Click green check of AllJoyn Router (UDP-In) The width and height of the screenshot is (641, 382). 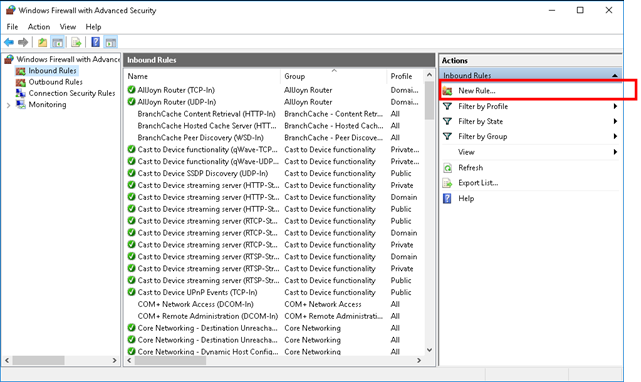tap(131, 101)
